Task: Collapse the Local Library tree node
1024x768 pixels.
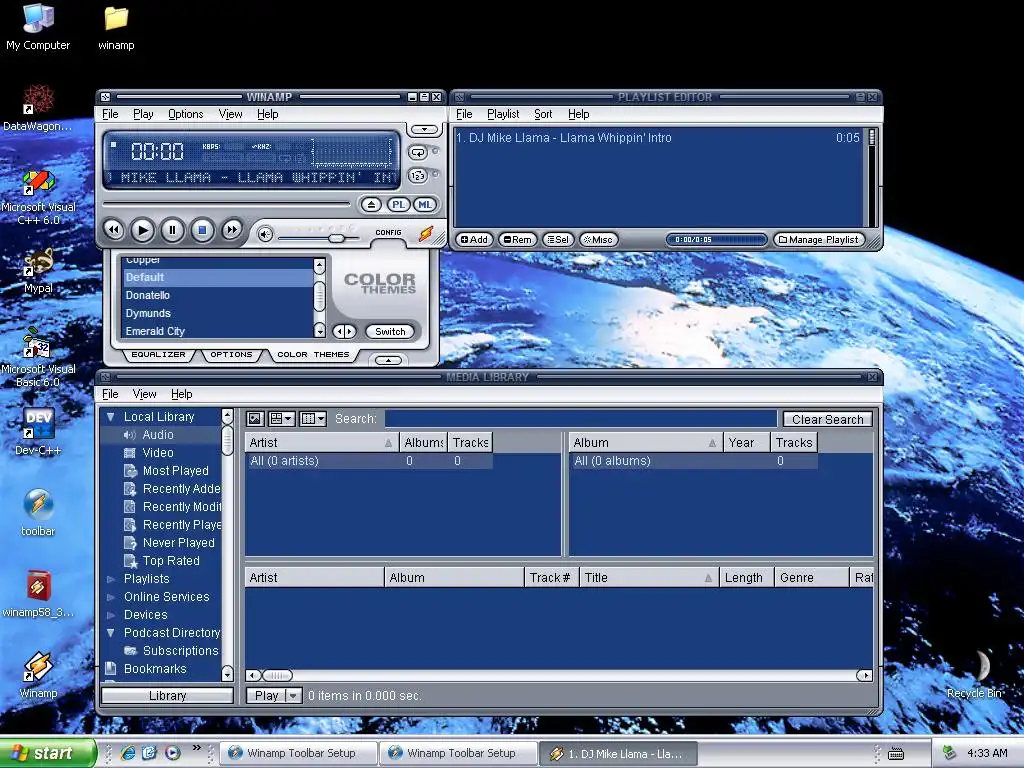Action: (x=110, y=417)
